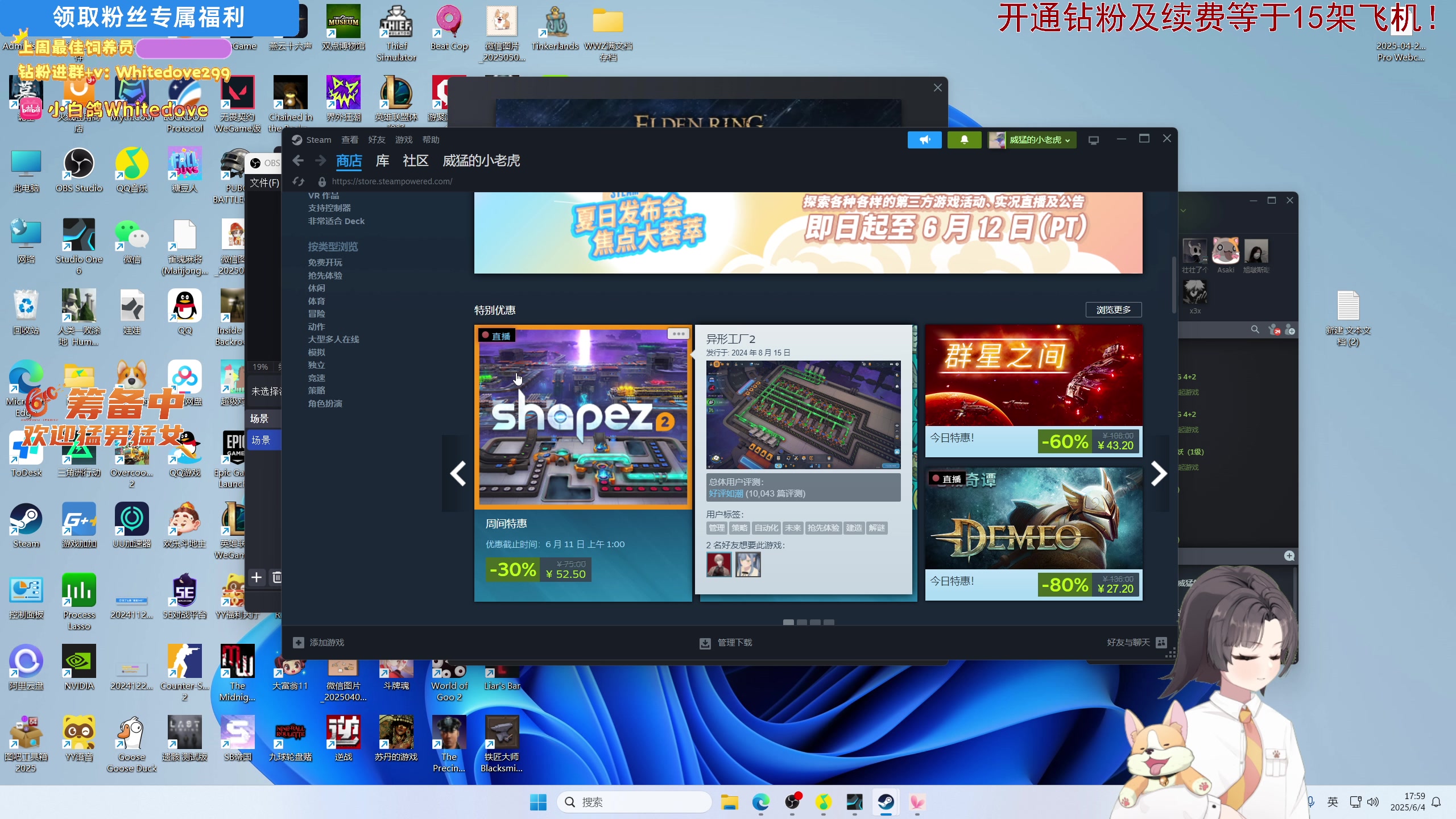
Task: Browse the 免费开玩 category
Action: click(325, 263)
